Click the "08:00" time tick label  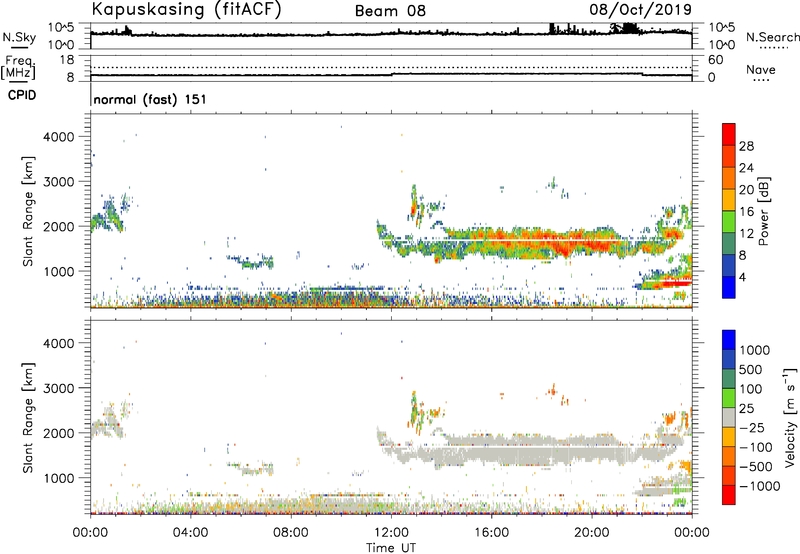click(290, 533)
